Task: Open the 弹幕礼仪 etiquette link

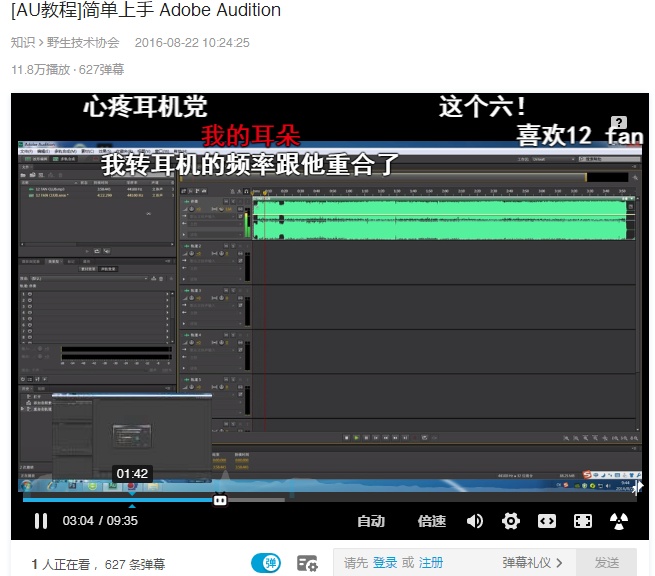Action: 532,563
